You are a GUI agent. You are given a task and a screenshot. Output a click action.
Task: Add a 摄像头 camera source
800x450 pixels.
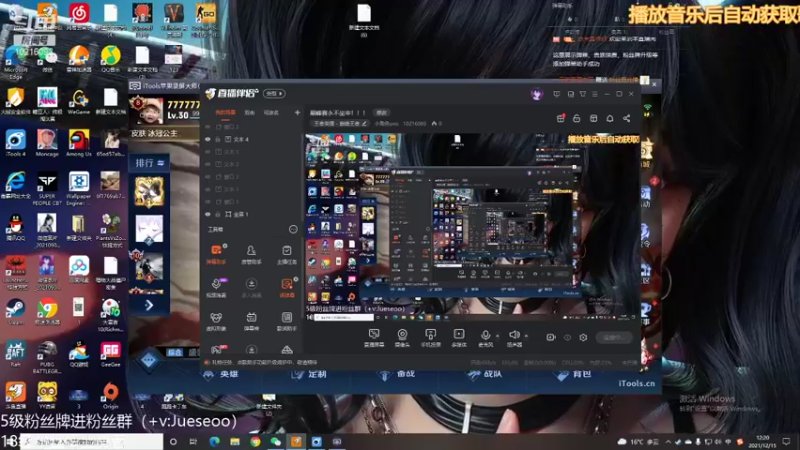pos(402,337)
